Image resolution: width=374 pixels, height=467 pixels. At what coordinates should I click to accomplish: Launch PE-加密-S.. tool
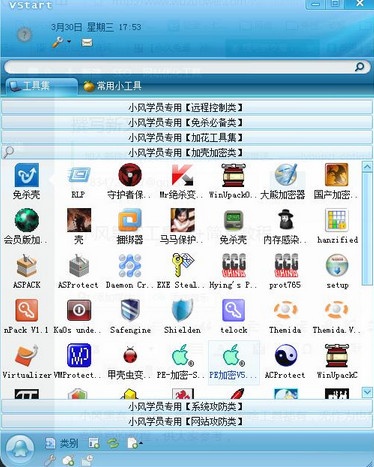tap(182, 362)
